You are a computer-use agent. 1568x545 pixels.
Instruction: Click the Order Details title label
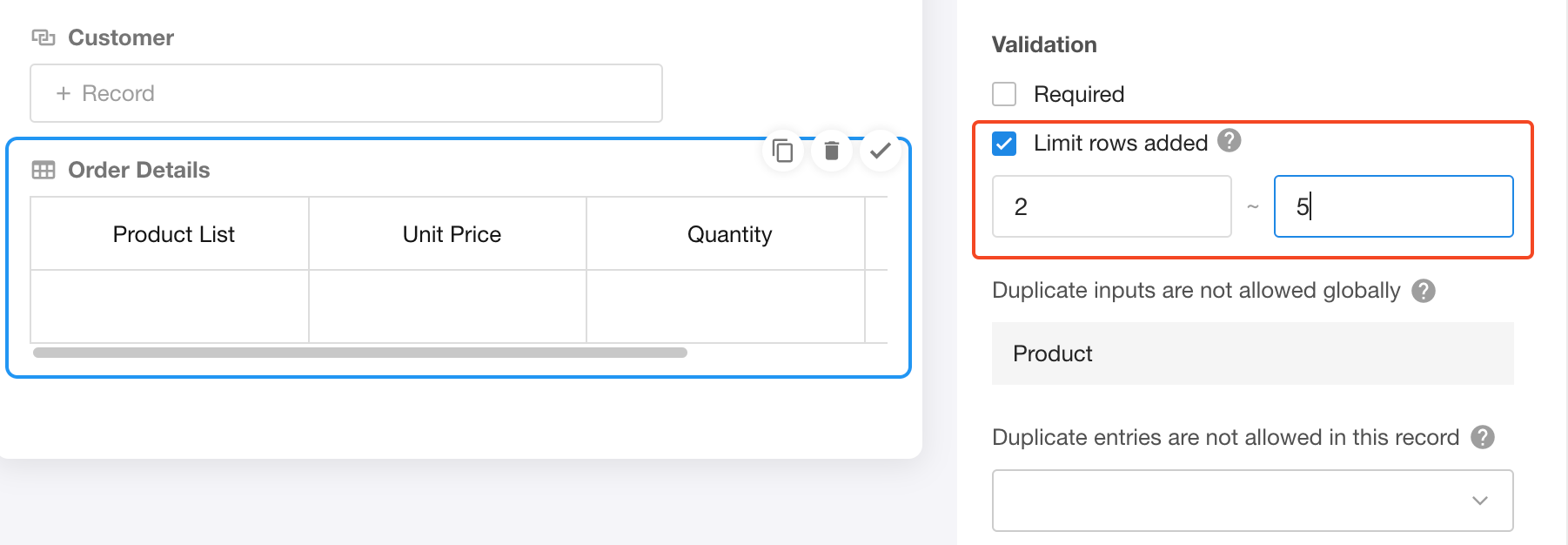(139, 170)
